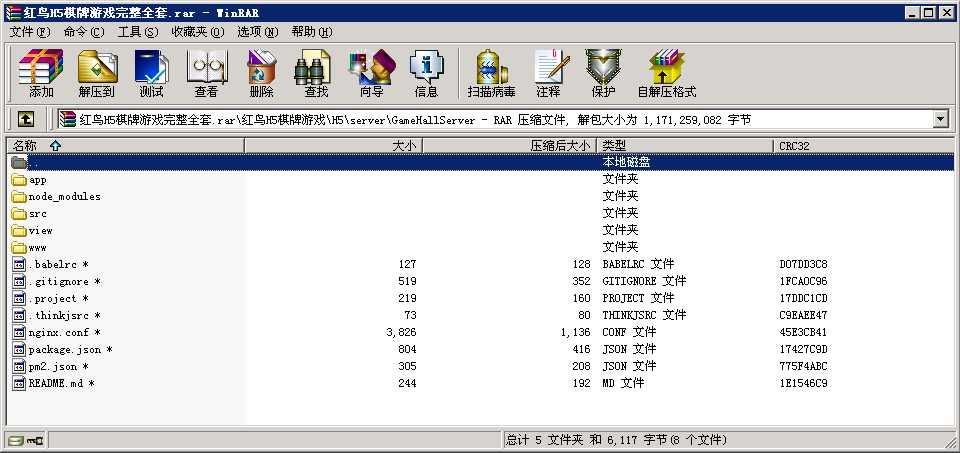This screenshot has width=960, height=453.
Task: Select the node_modules folder
Action: point(64,197)
